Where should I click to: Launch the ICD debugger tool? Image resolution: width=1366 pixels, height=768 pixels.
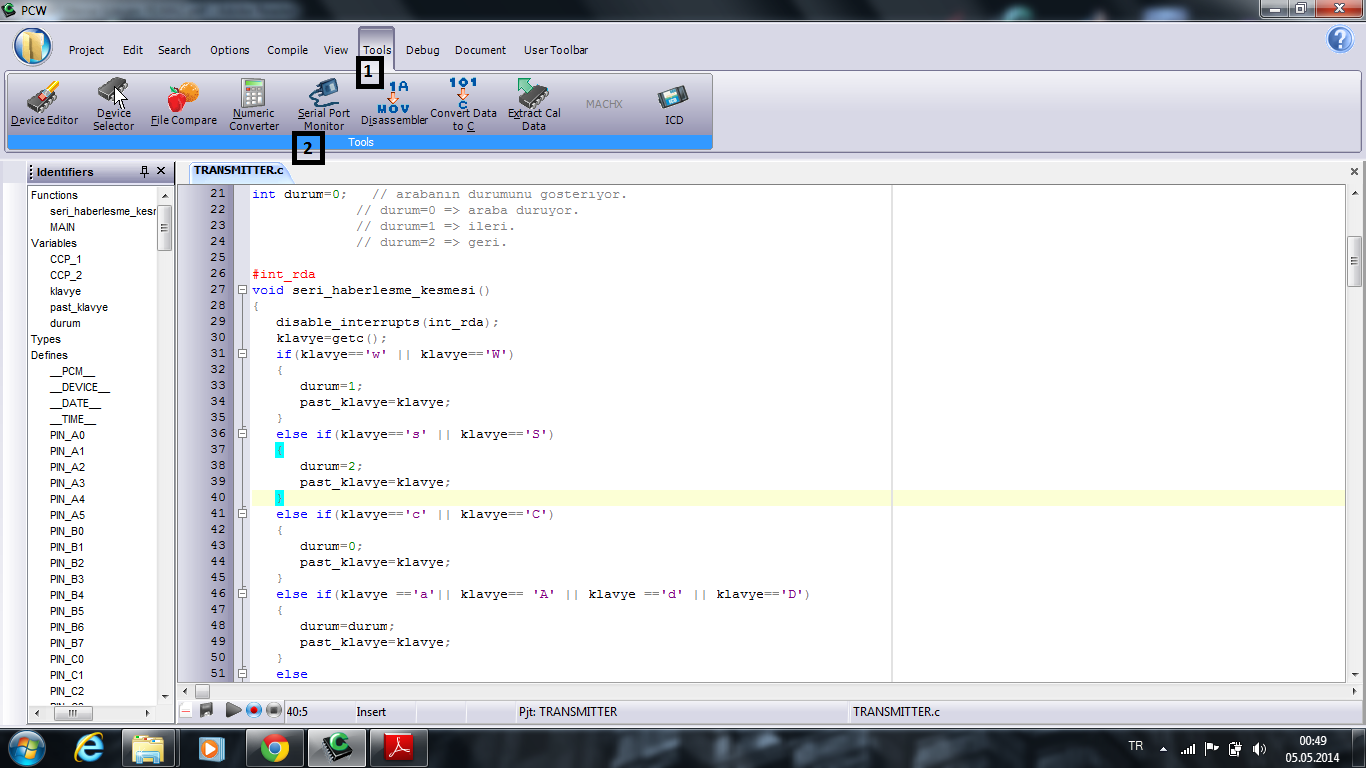(x=674, y=104)
